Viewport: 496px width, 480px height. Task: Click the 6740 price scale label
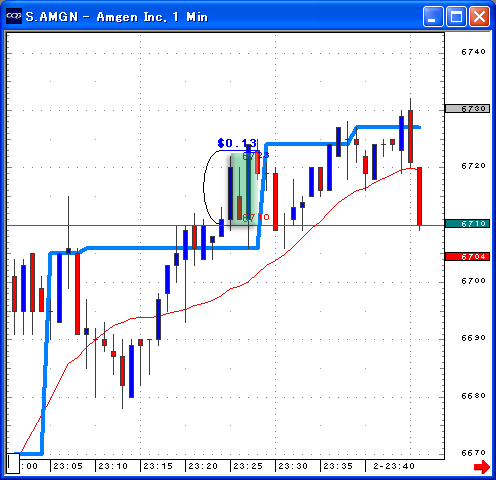(473, 52)
